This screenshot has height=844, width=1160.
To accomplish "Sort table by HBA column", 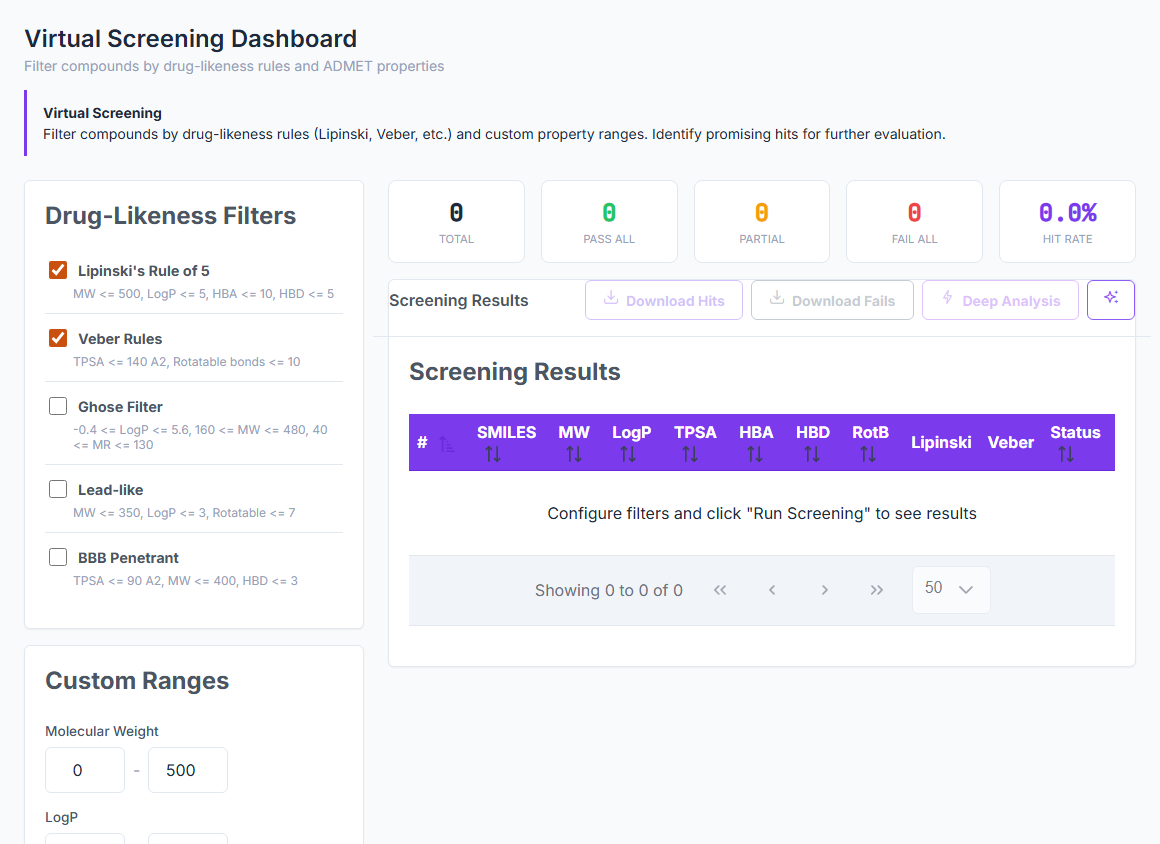I will 755,454.
